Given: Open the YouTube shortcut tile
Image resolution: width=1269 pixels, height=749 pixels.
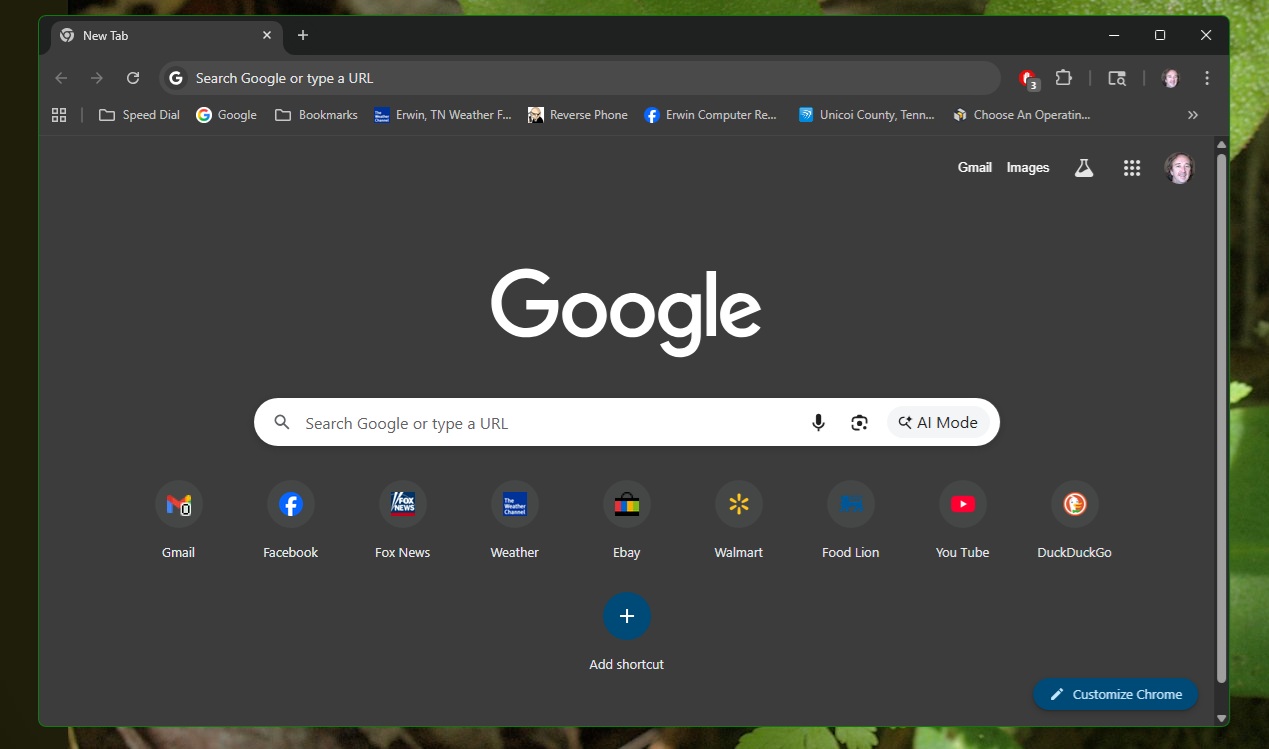Looking at the screenshot, I should [962, 505].
